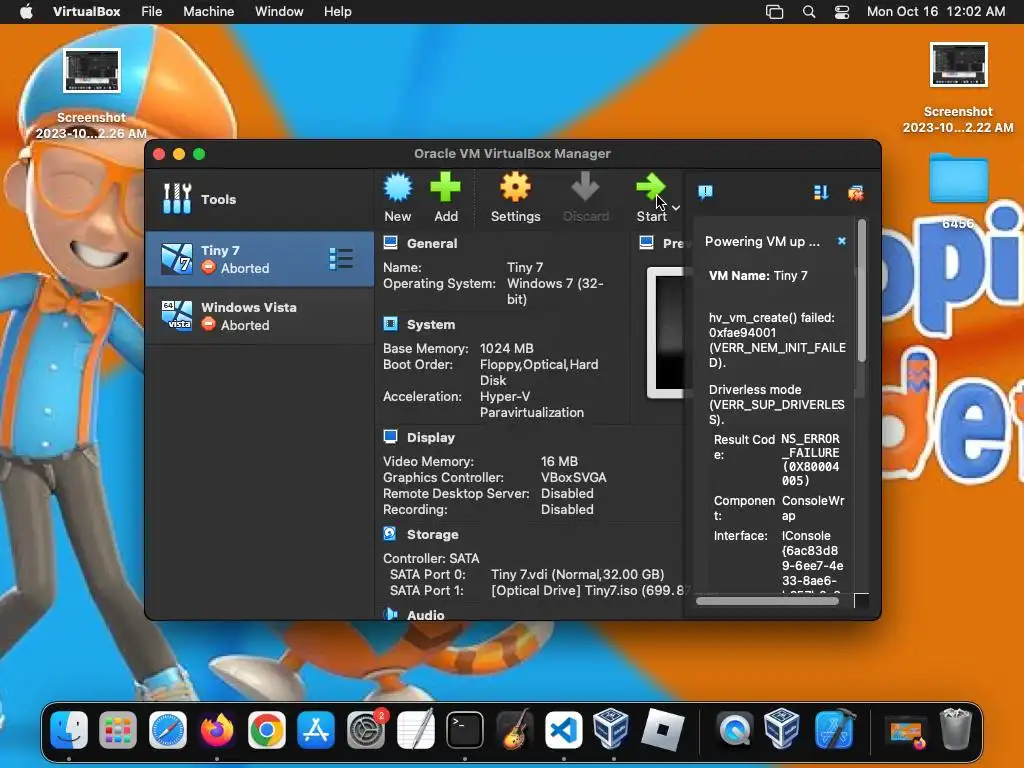The width and height of the screenshot is (1024, 768).
Task: Launch Firefox from the Dock
Action: coord(217,729)
